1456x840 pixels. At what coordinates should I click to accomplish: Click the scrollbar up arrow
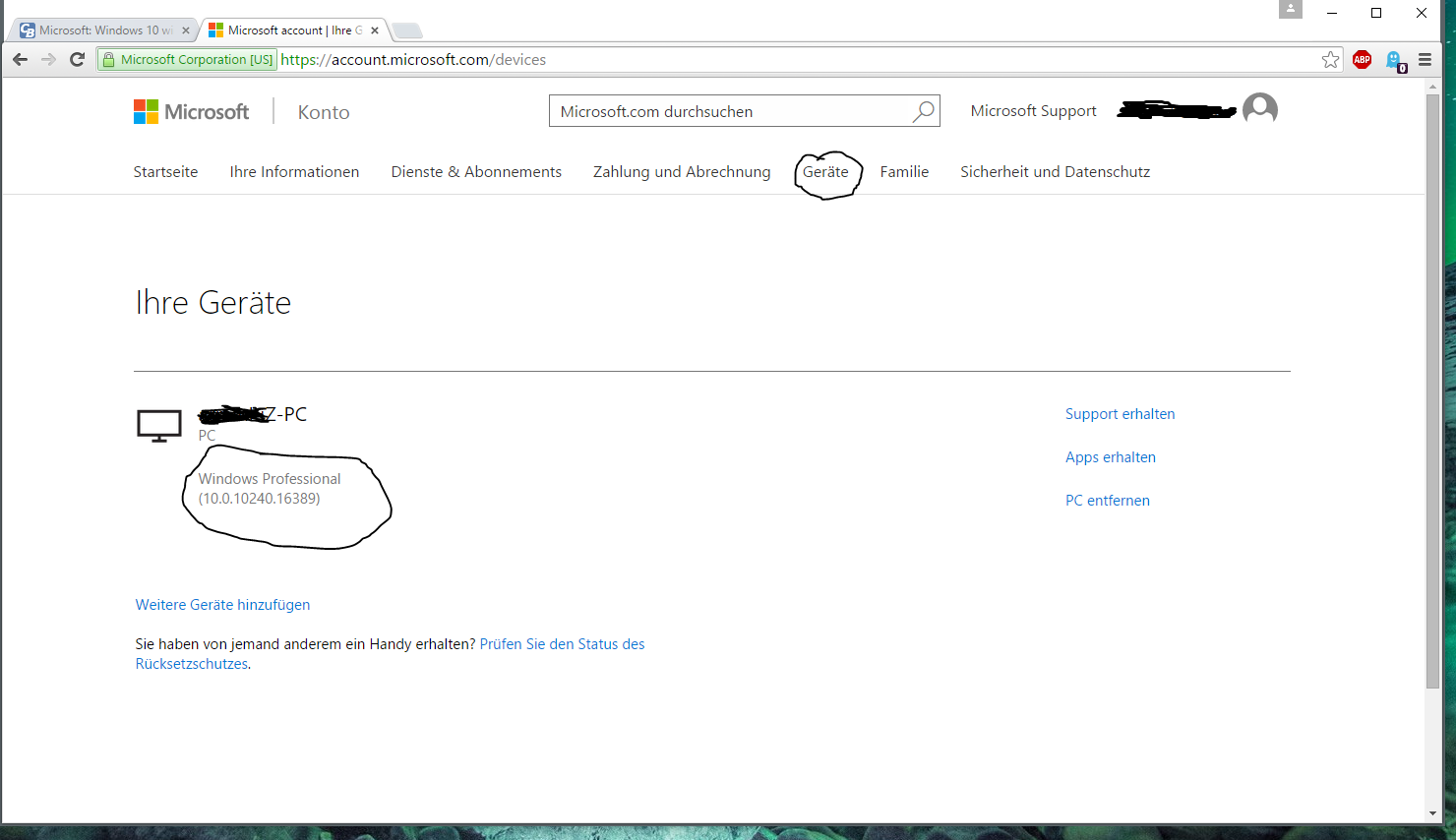1432,87
